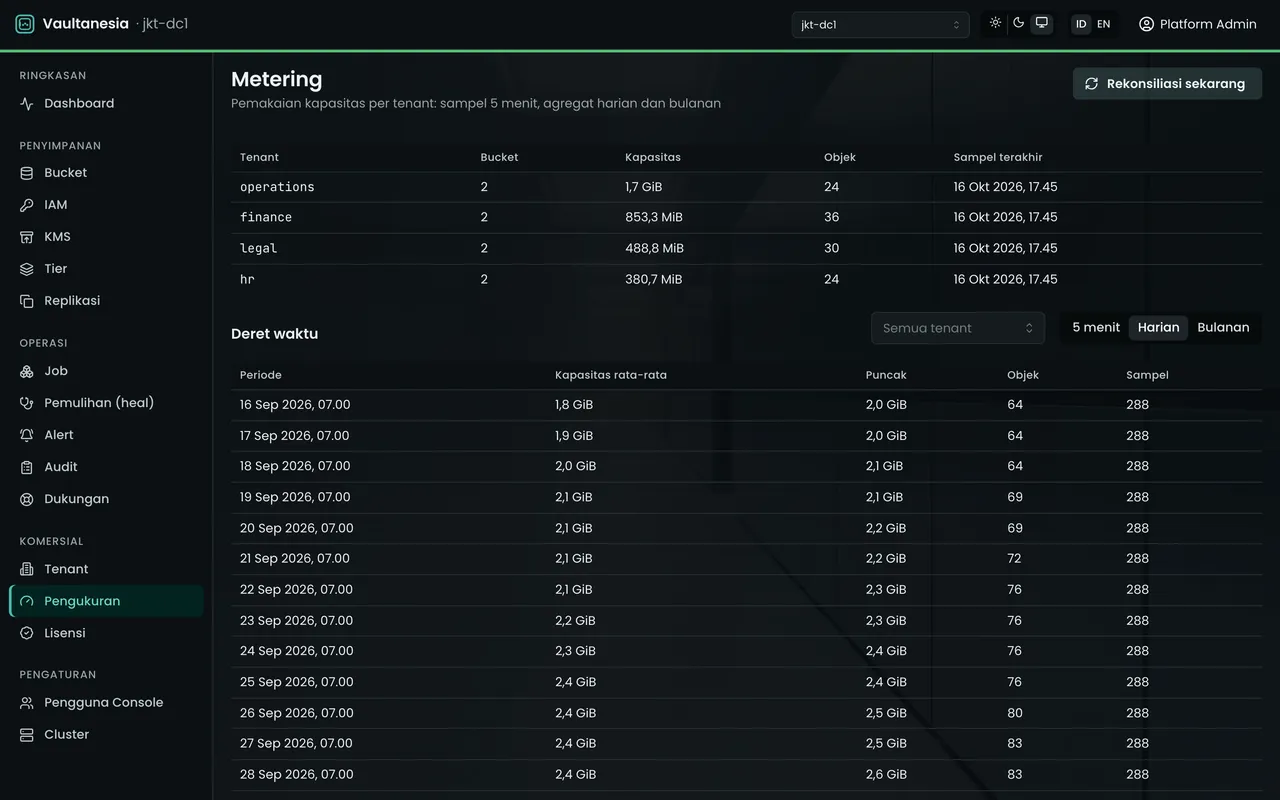Click the Replikasi copy icon
Viewport: 1280px width, 800px height.
click(27, 301)
